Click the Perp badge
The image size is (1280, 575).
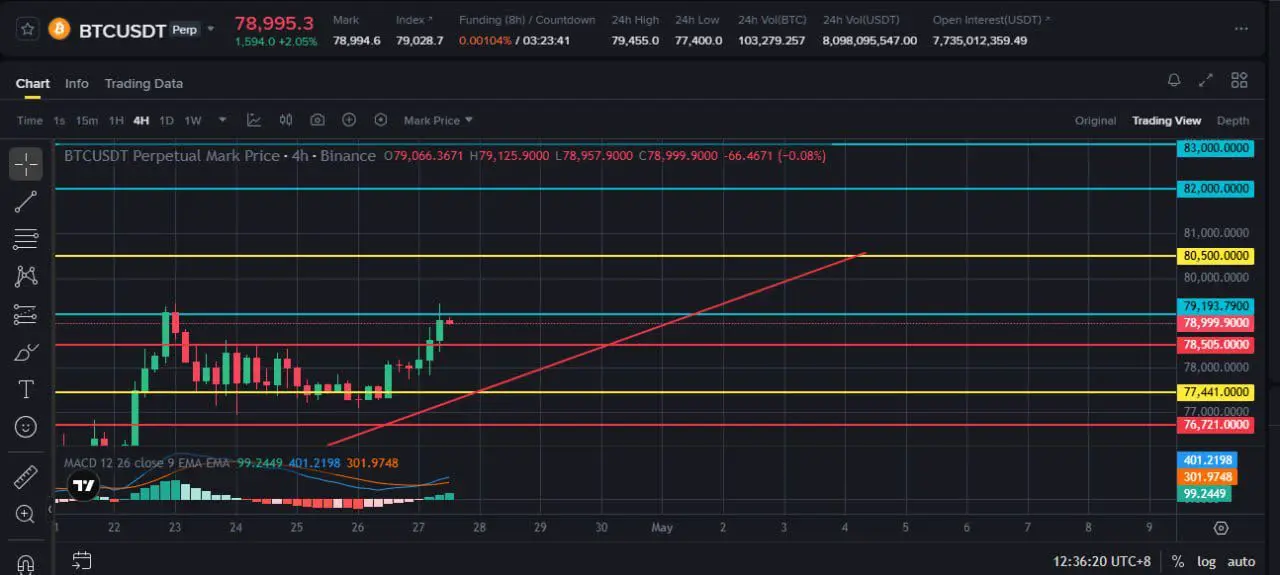click(184, 30)
